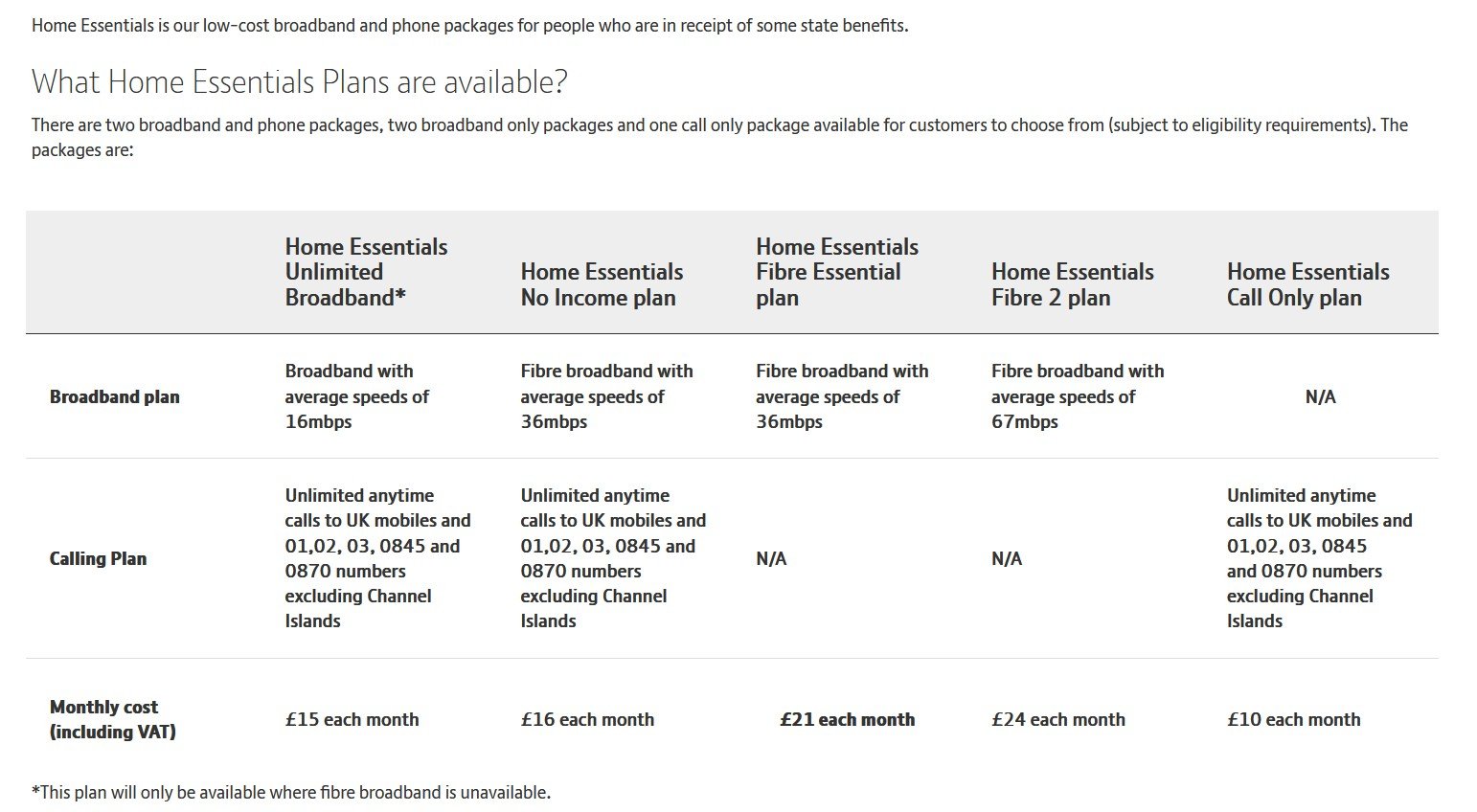Click the £15 each month price
This screenshot has height=812, width=1477.
click(352, 719)
